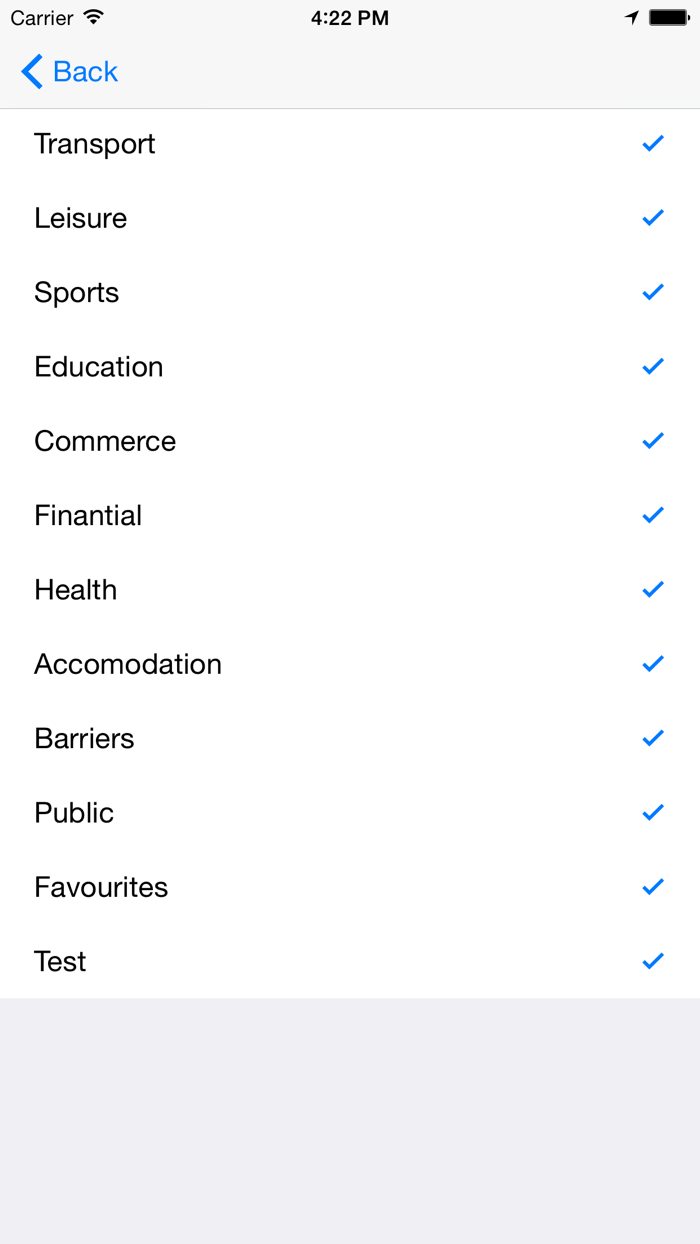The height and width of the screenshot is (1244, 700).
Task: Disable the Finantial checkmark
Action: pyautogui.click(x=653, y=515)
